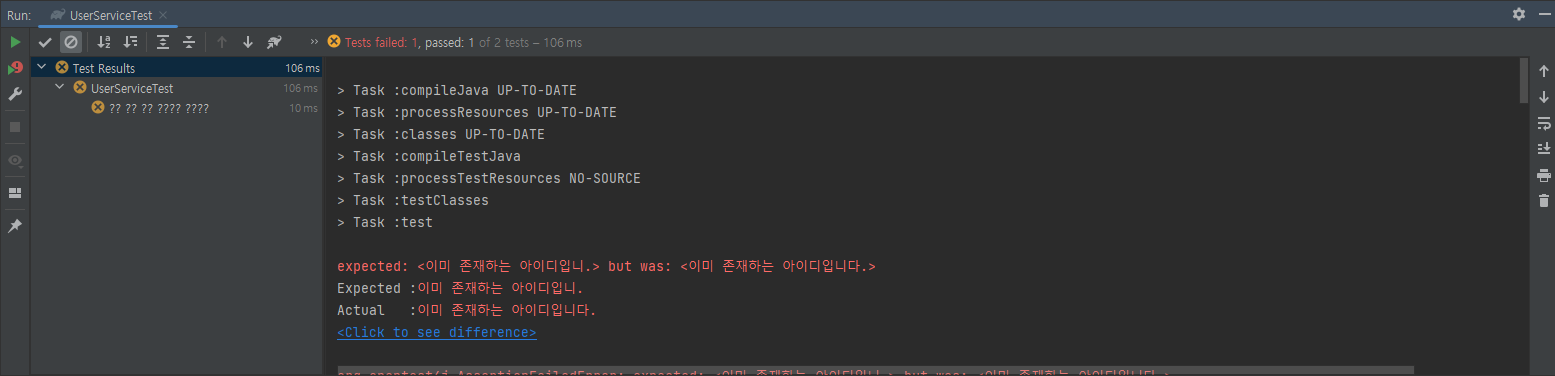Click the 'Task :processResources UP-TO-DATE' line
Viewport: 1555px width, 376px height.
tap(477, 112)
